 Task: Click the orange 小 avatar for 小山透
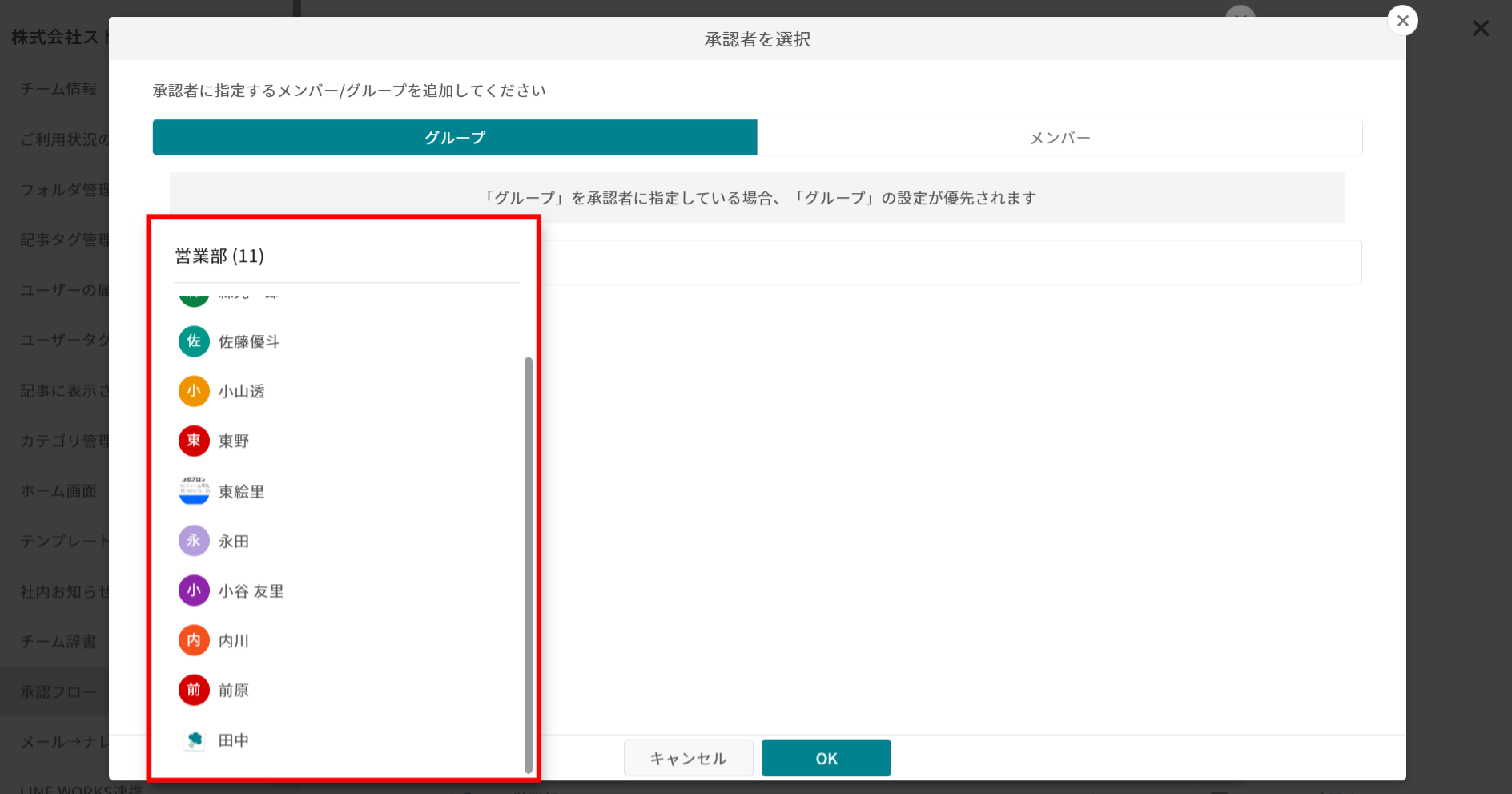pos(194,391)
